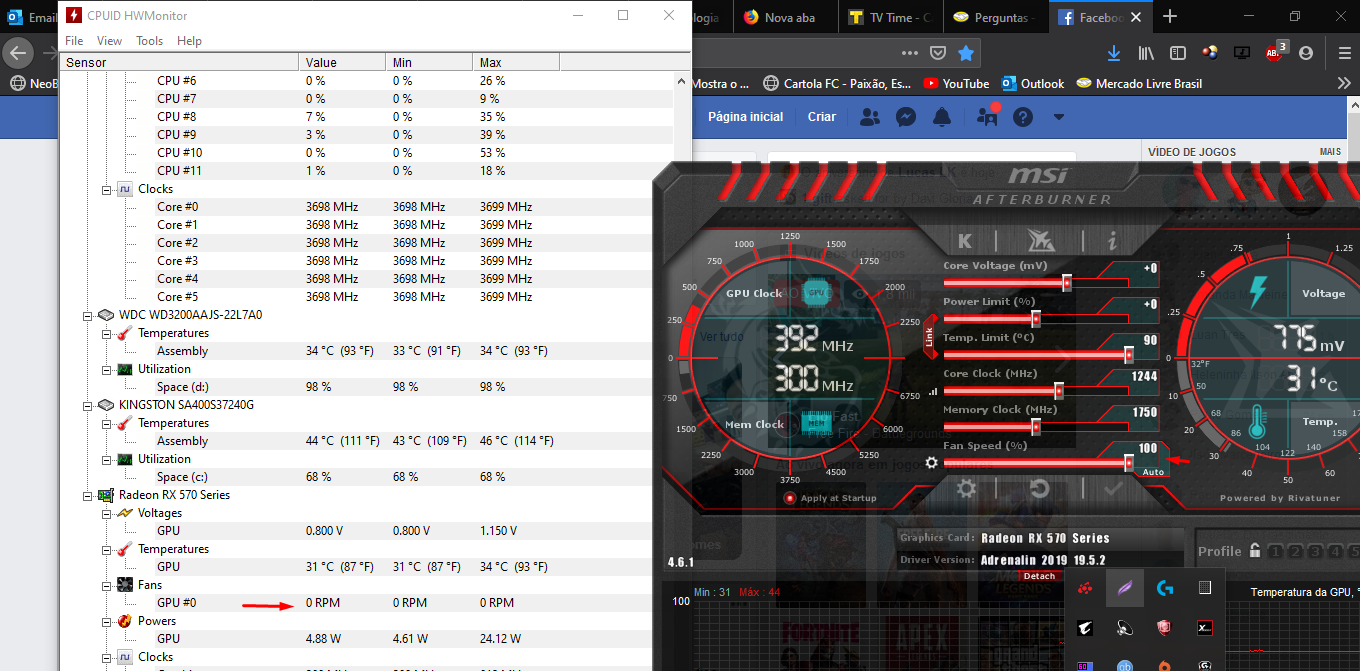This screenshot has height=671, width=1360.
Task: Toggle the Auto fan speed button
Action: 1153,472
